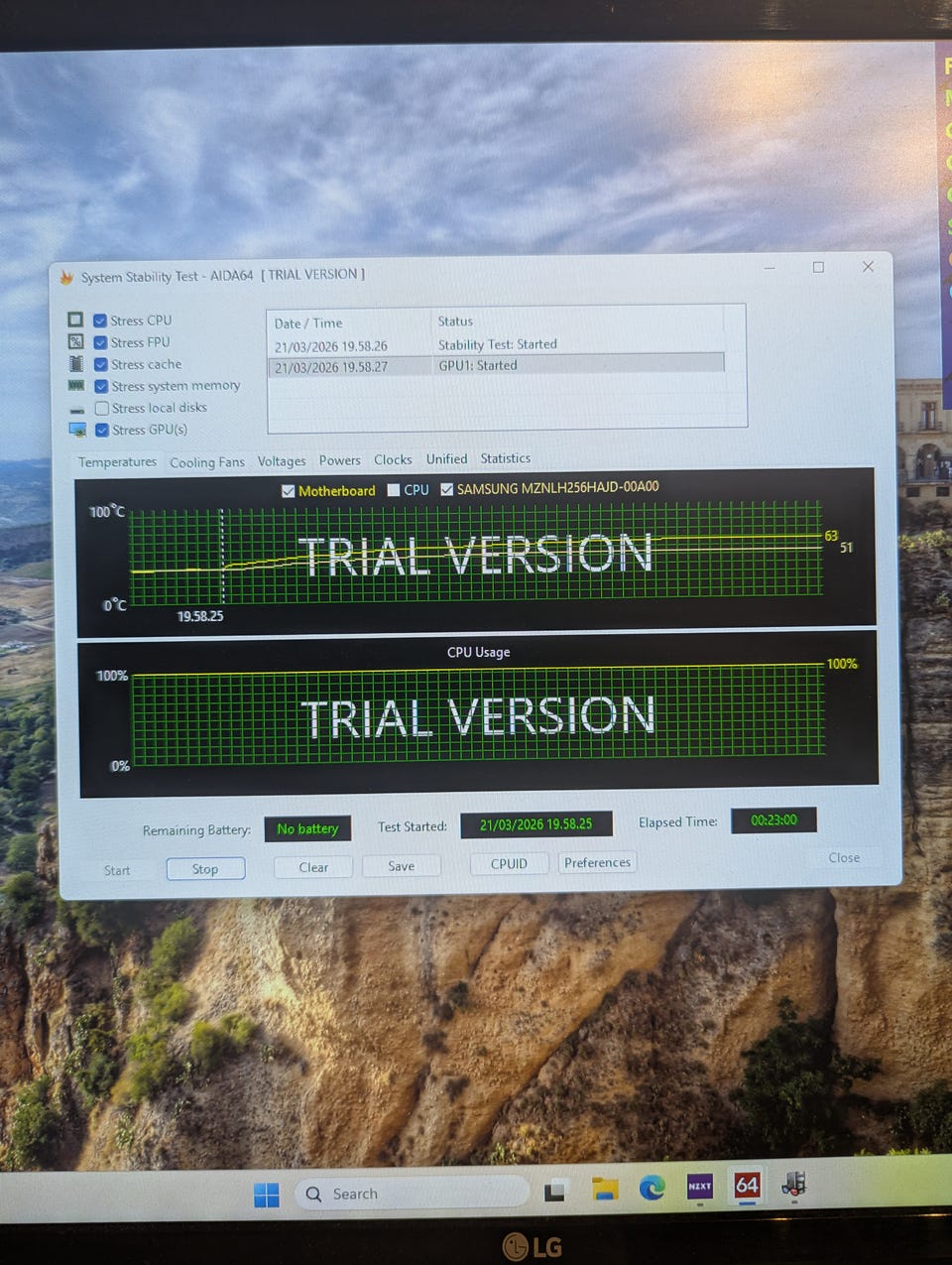This screenshot has height=1265, width=952.
Task: Toggle SAMSUNG MZNLH256HAJD-00A00 temperature line
Action: click(x=446, y=489)
